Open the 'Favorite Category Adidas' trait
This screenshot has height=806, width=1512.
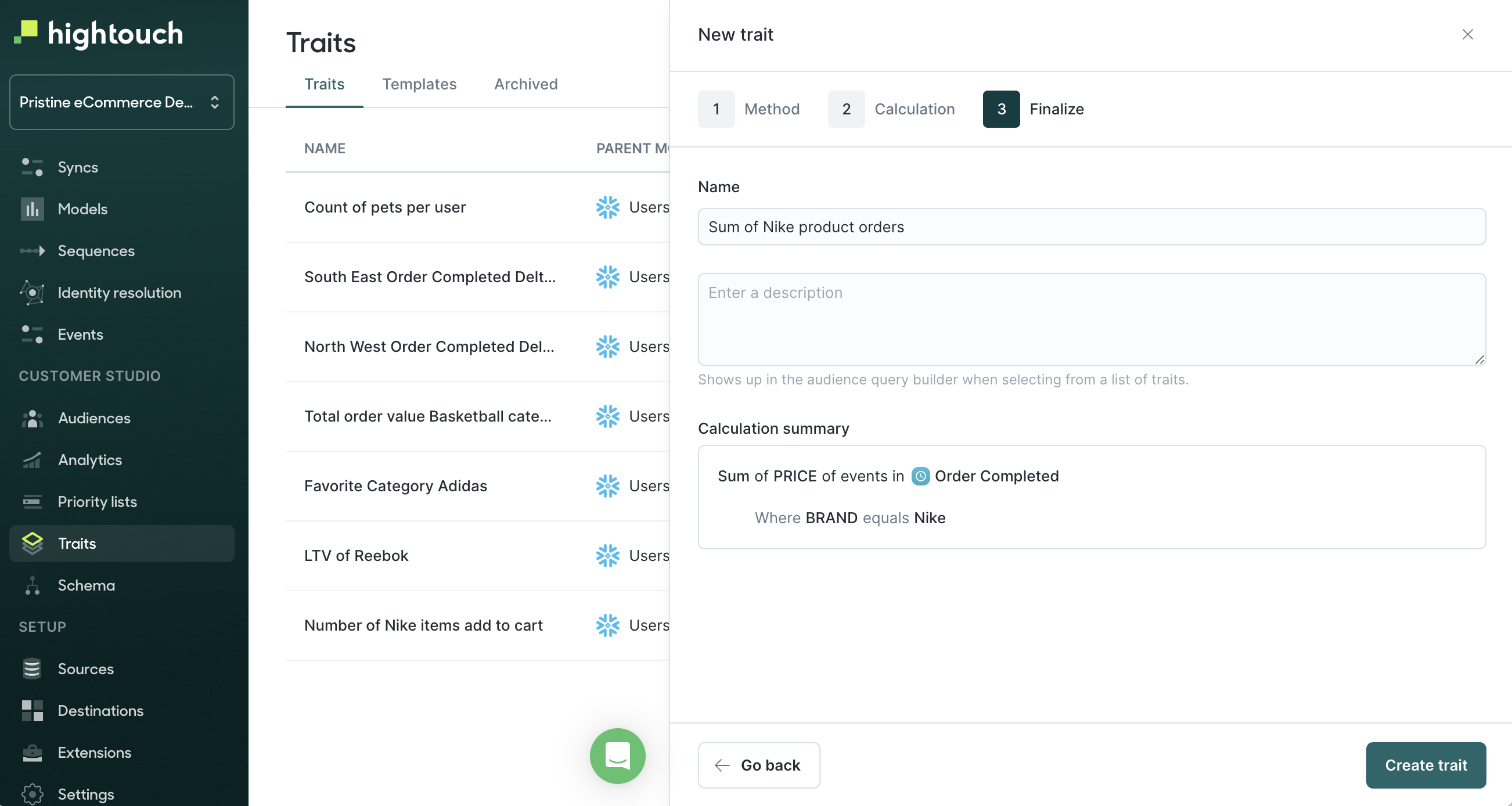[395, 486]
